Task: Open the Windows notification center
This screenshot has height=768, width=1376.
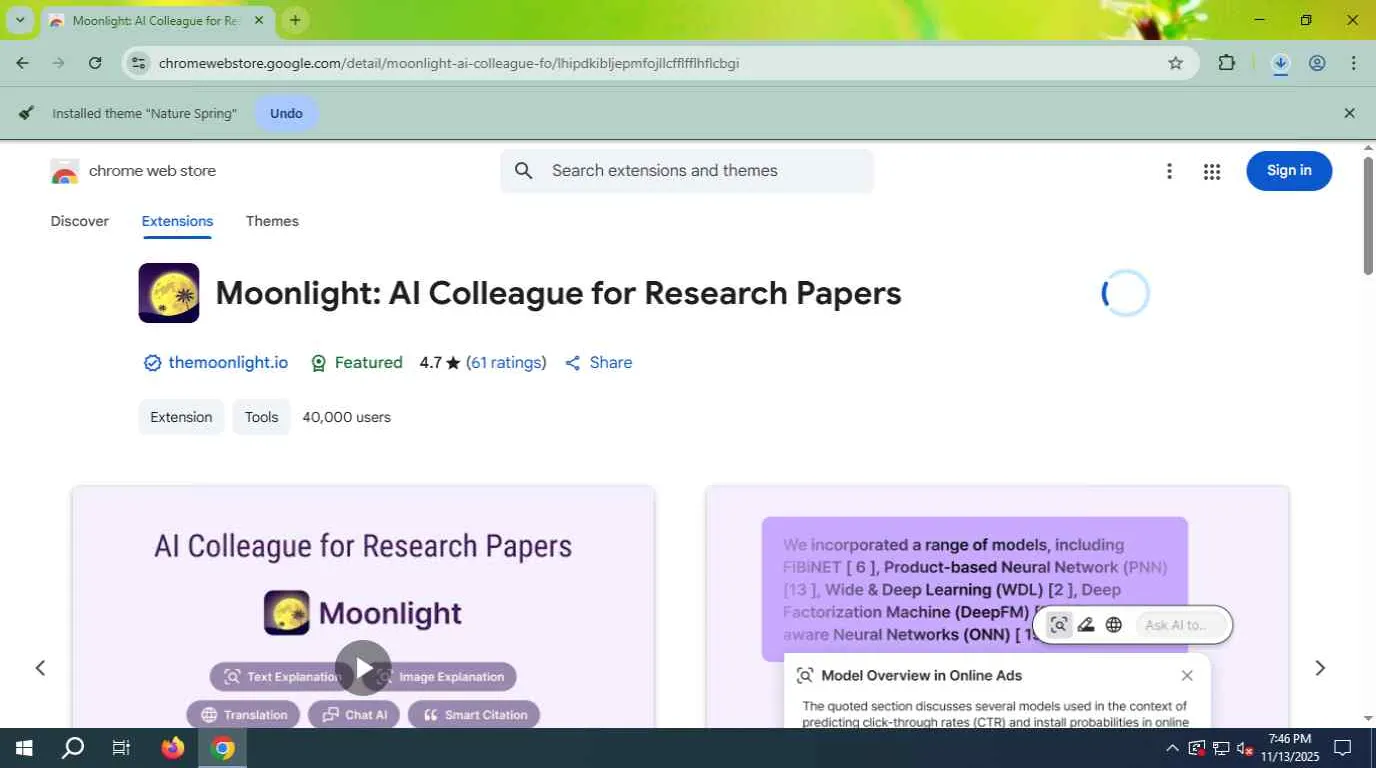Action: [1343, 748]
